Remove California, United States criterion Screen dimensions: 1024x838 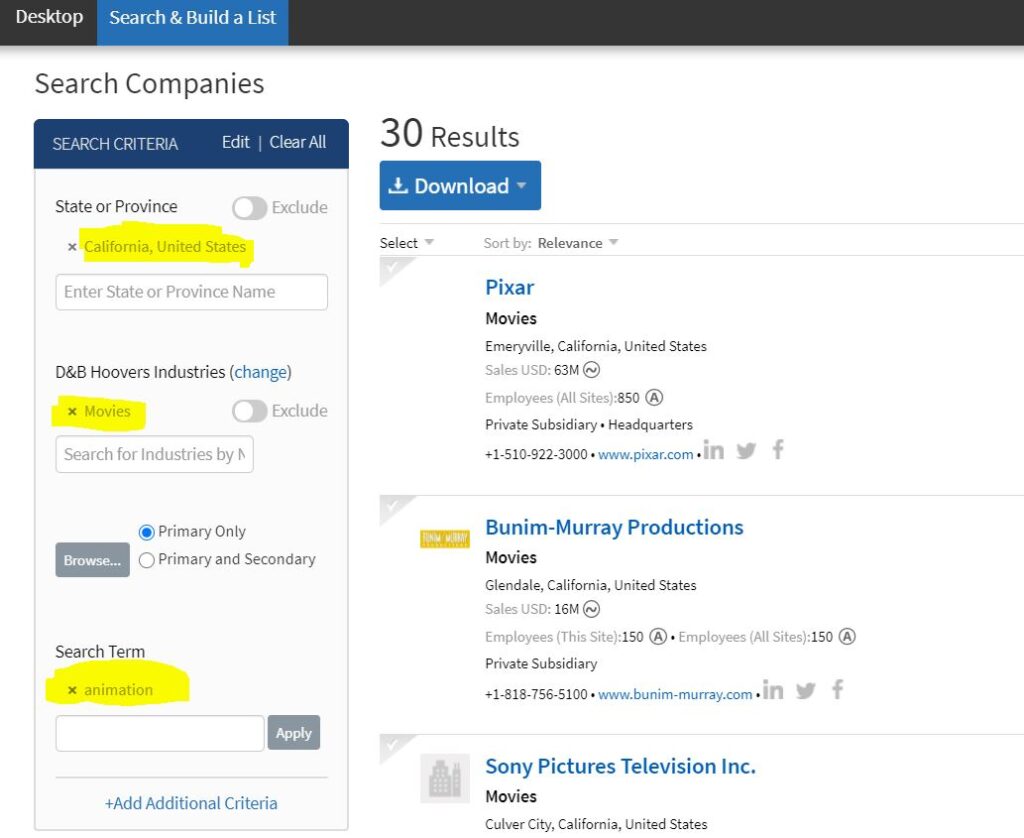pos(72,247)
